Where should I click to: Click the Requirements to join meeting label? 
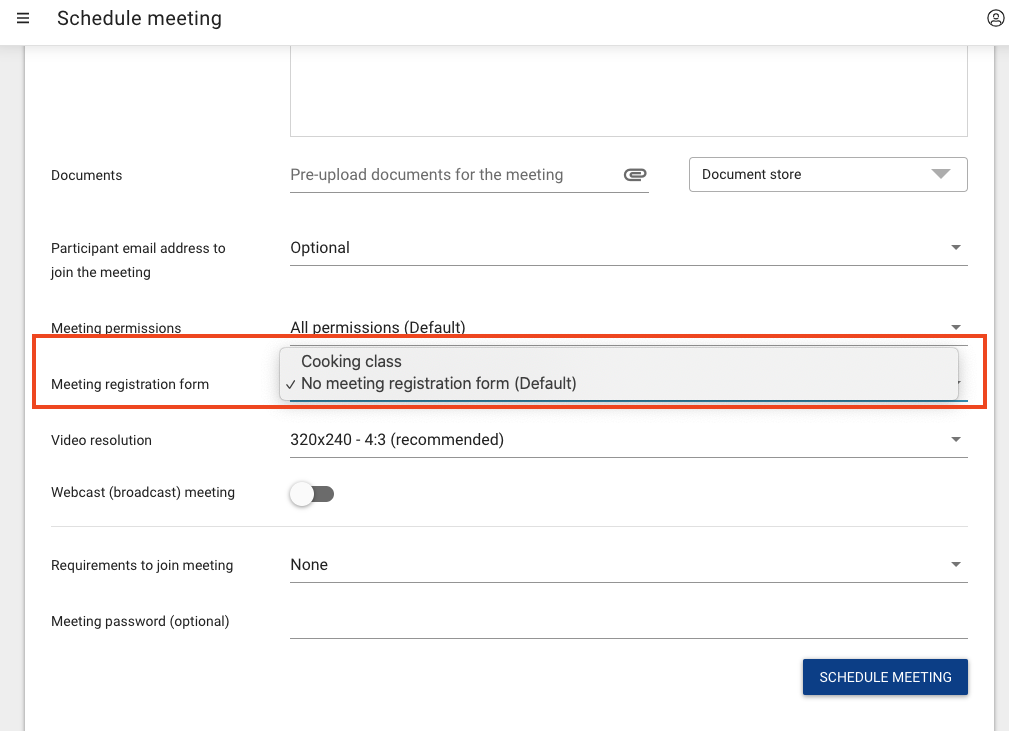click(142, 565)
